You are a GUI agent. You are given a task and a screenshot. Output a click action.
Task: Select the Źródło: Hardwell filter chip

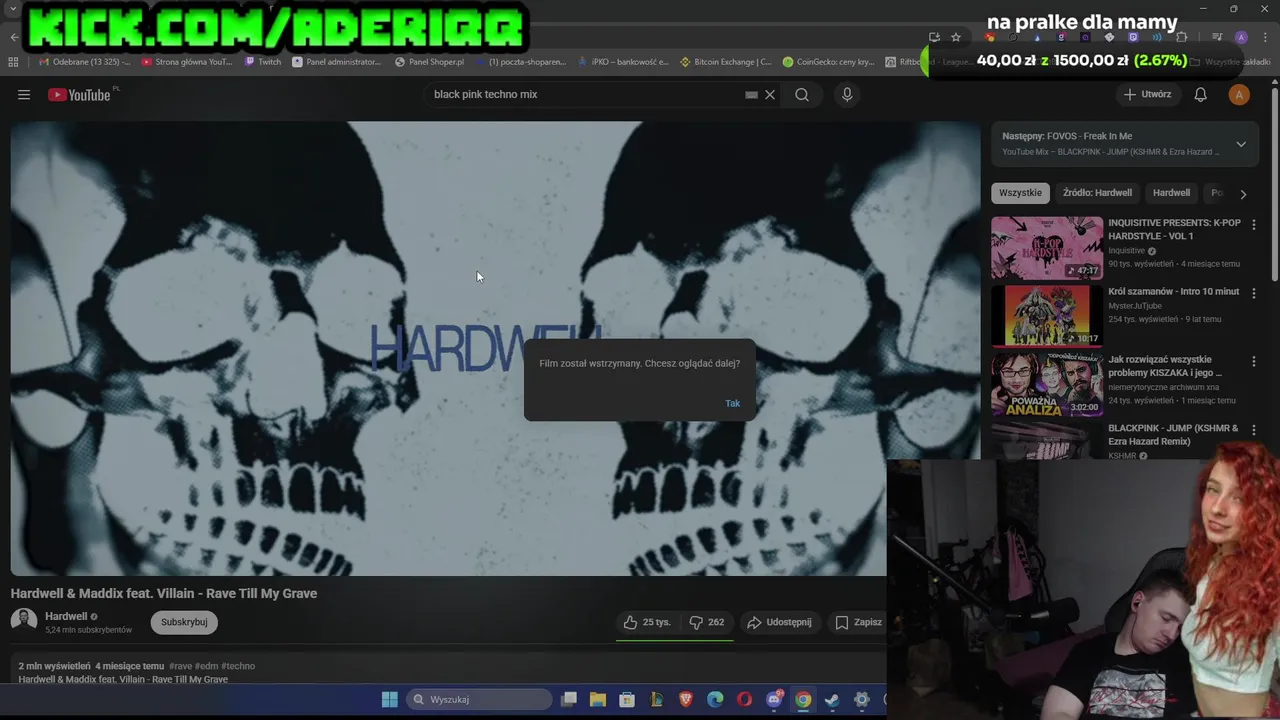(1097, 193)
